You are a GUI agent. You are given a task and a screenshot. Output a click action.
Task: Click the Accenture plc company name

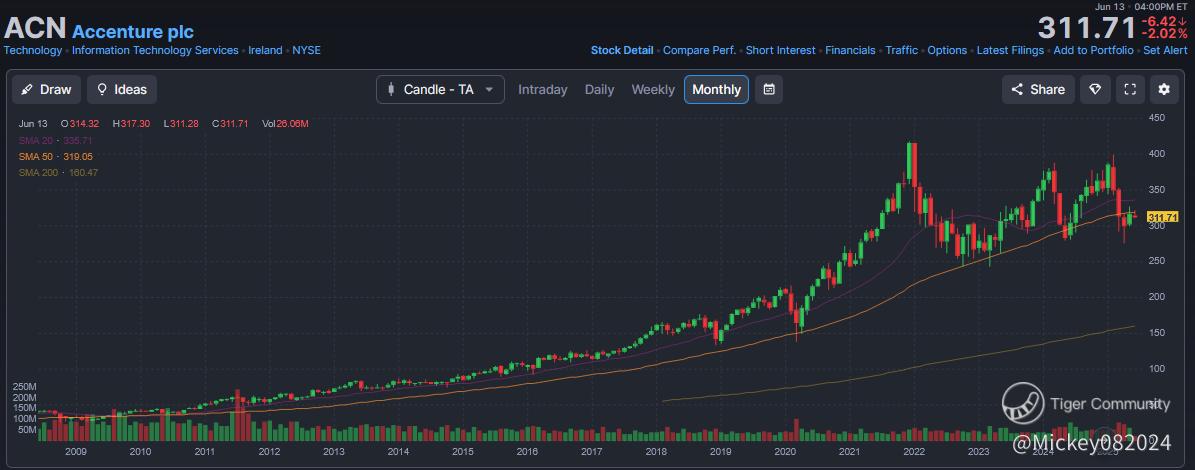[133, 32]
